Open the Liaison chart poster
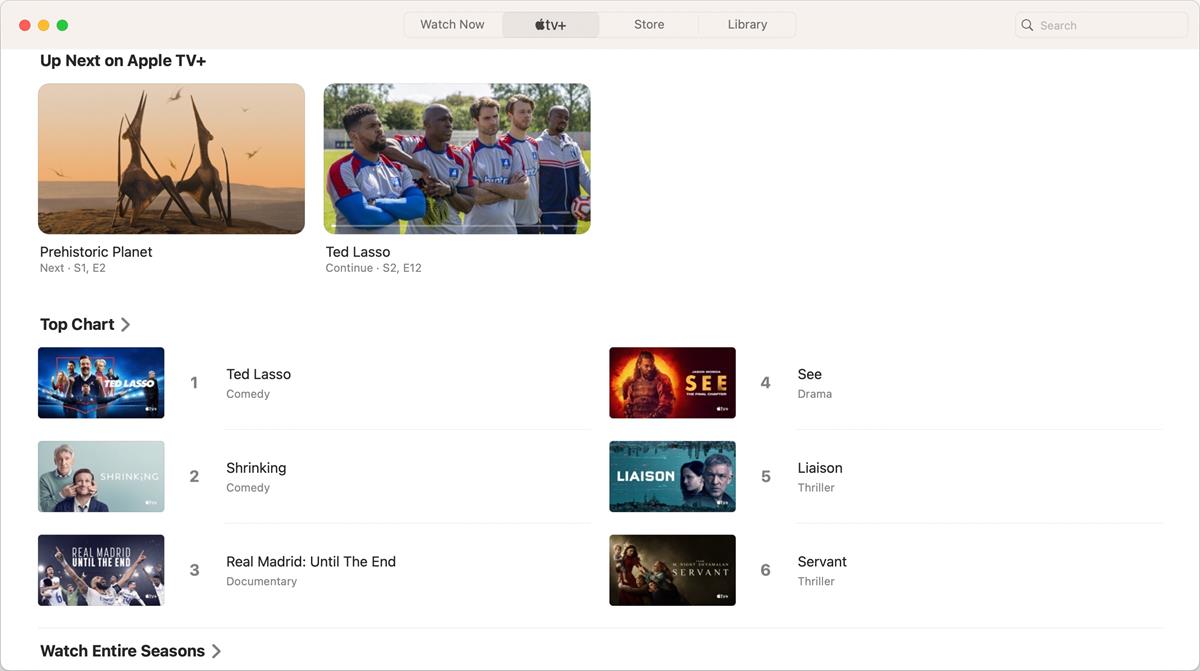 672,476
